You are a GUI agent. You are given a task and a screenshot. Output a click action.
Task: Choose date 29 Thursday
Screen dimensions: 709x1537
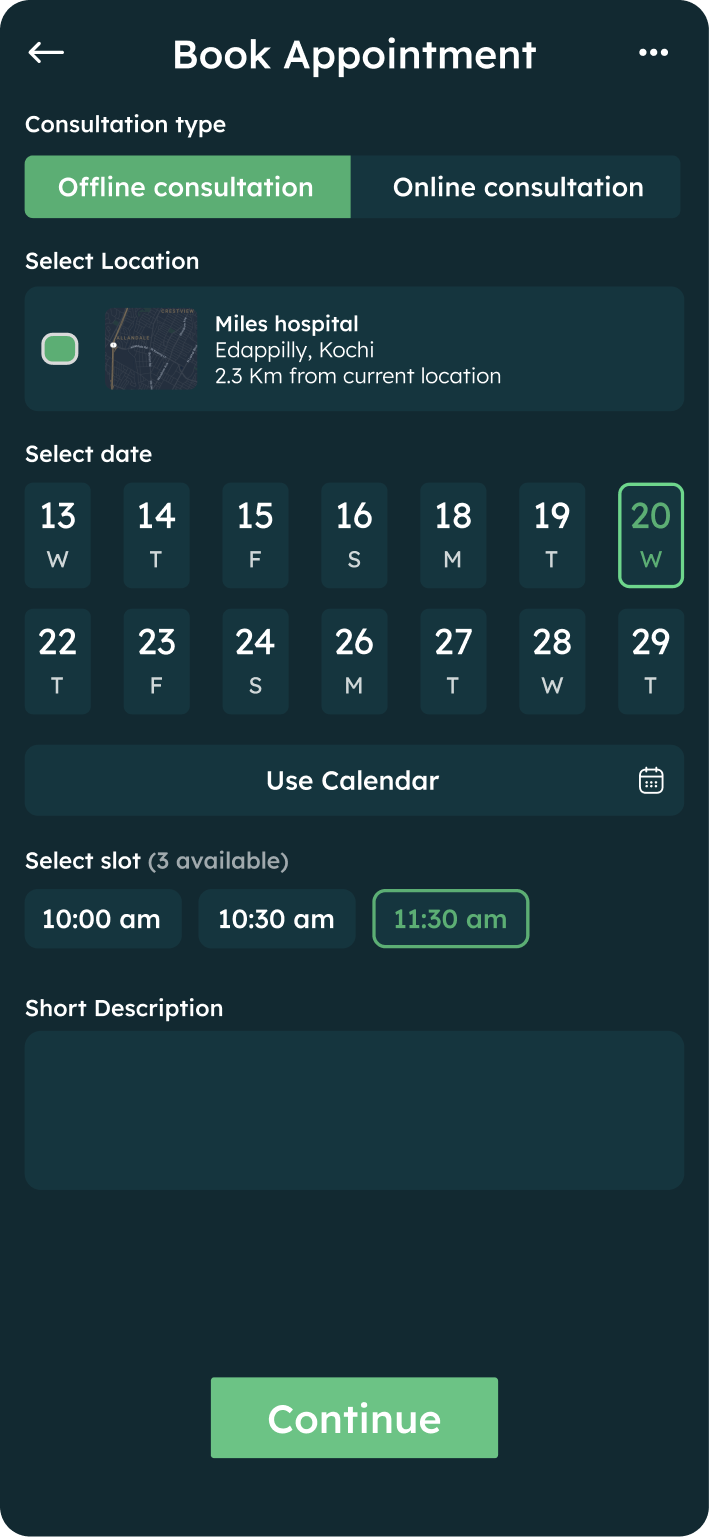coord(651,661)
